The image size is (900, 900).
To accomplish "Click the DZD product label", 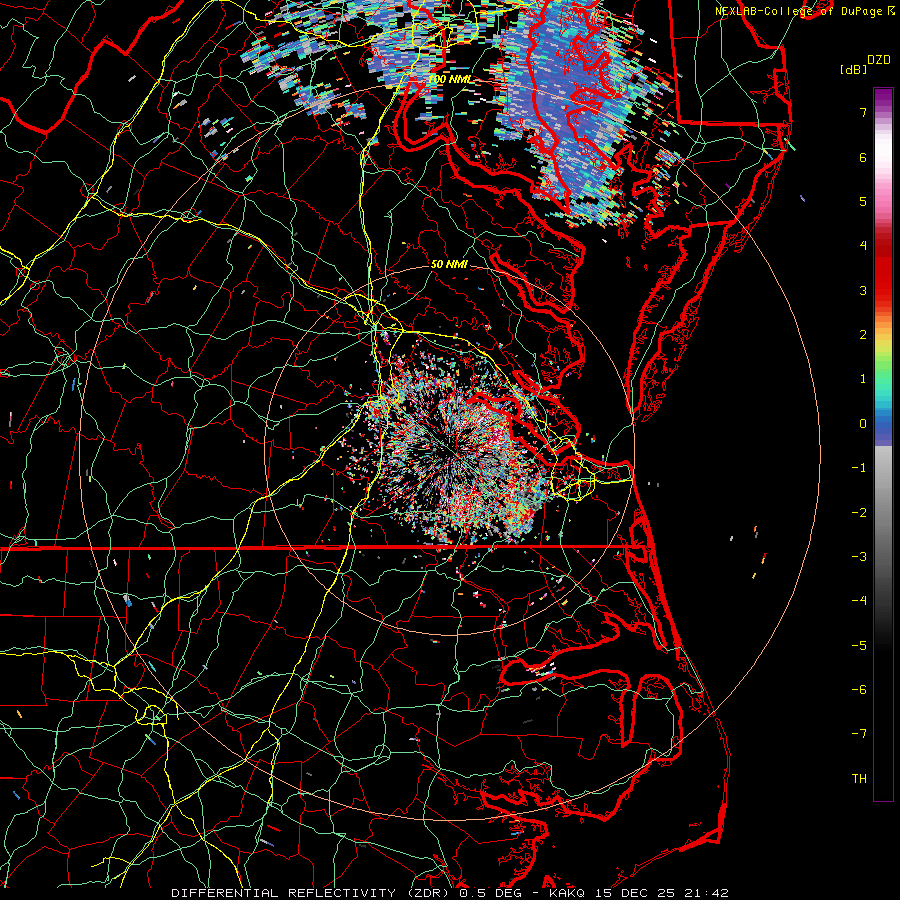I will (x=879, y=60).
